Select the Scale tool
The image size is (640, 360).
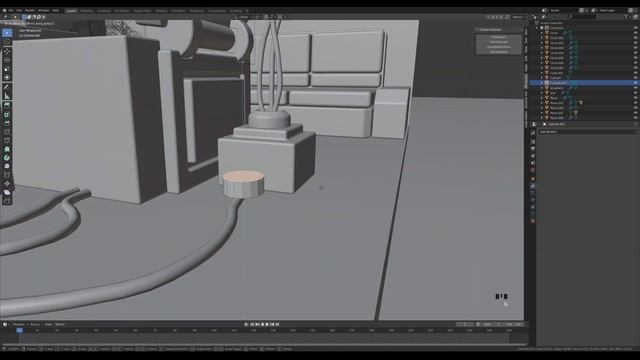(7, 69)
